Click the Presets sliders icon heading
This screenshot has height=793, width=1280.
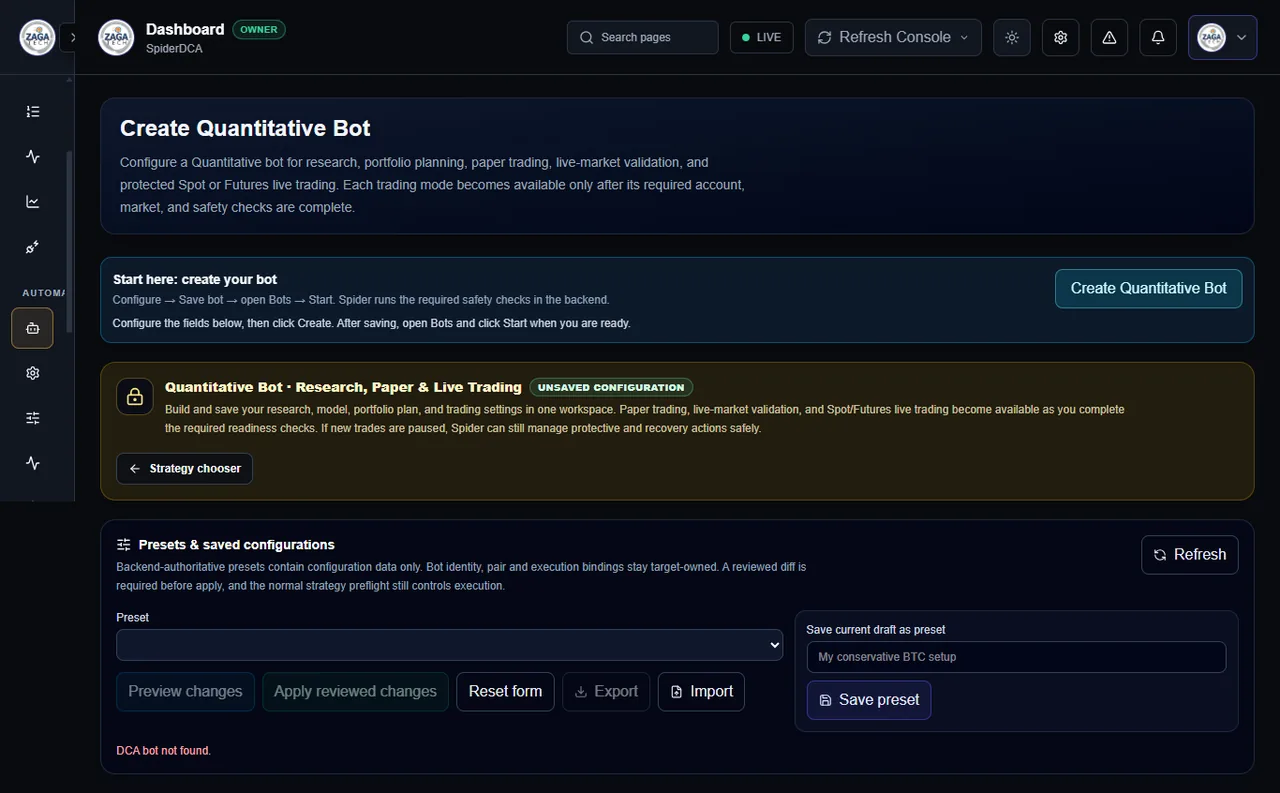click(124, 545)
